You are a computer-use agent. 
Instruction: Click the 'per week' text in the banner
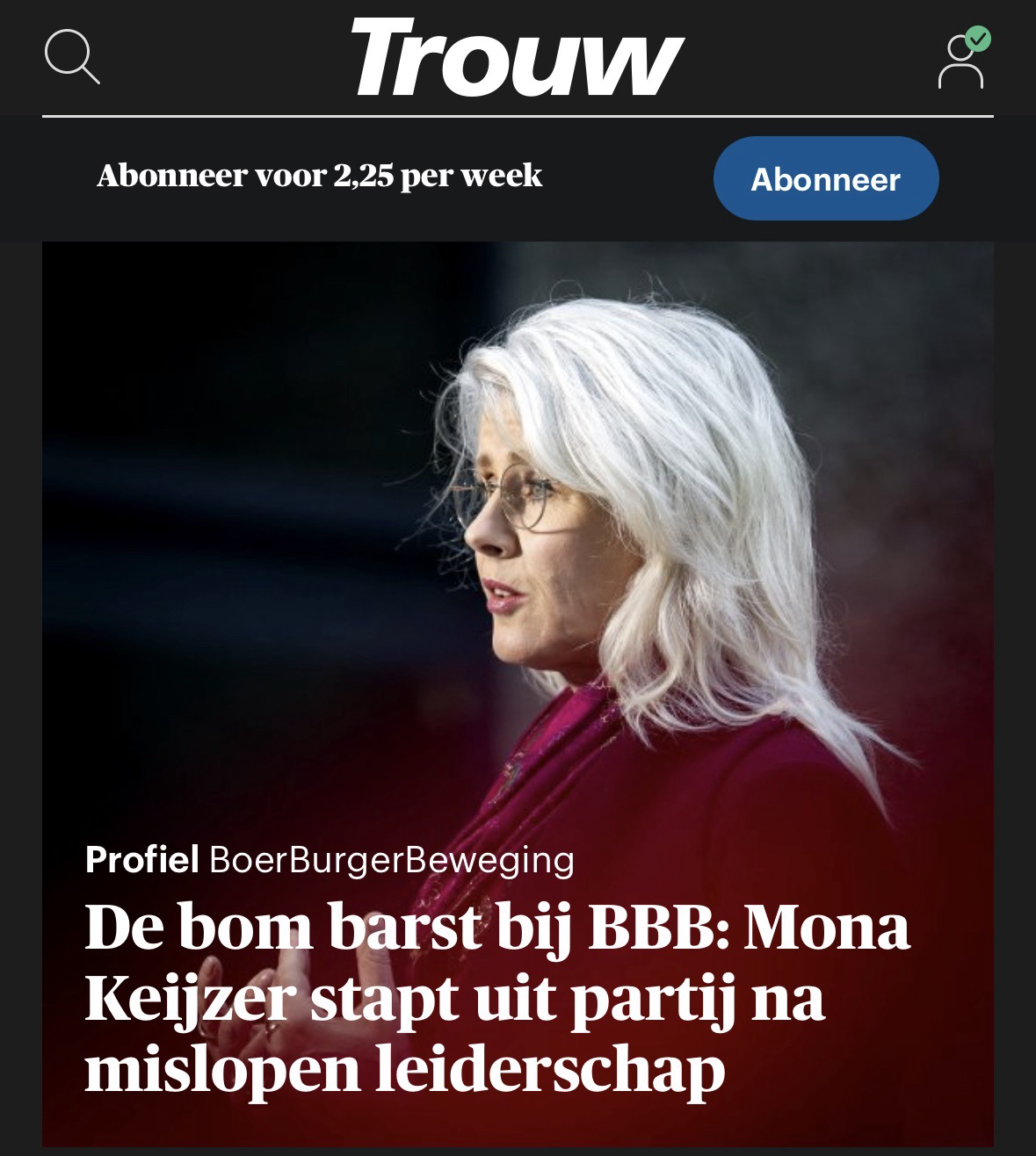coord(471,176)
